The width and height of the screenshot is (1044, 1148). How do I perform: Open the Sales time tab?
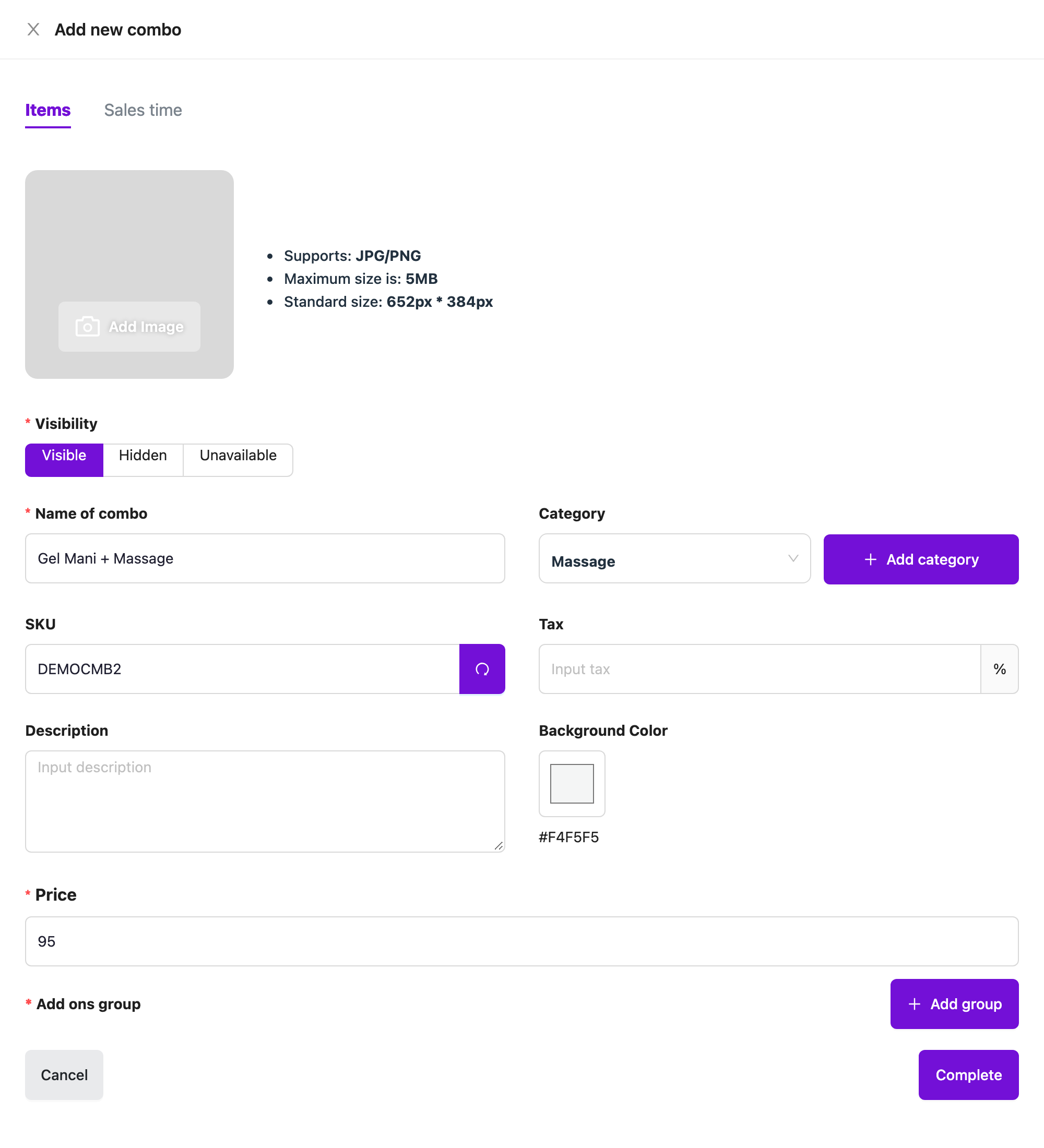point(143,110)
